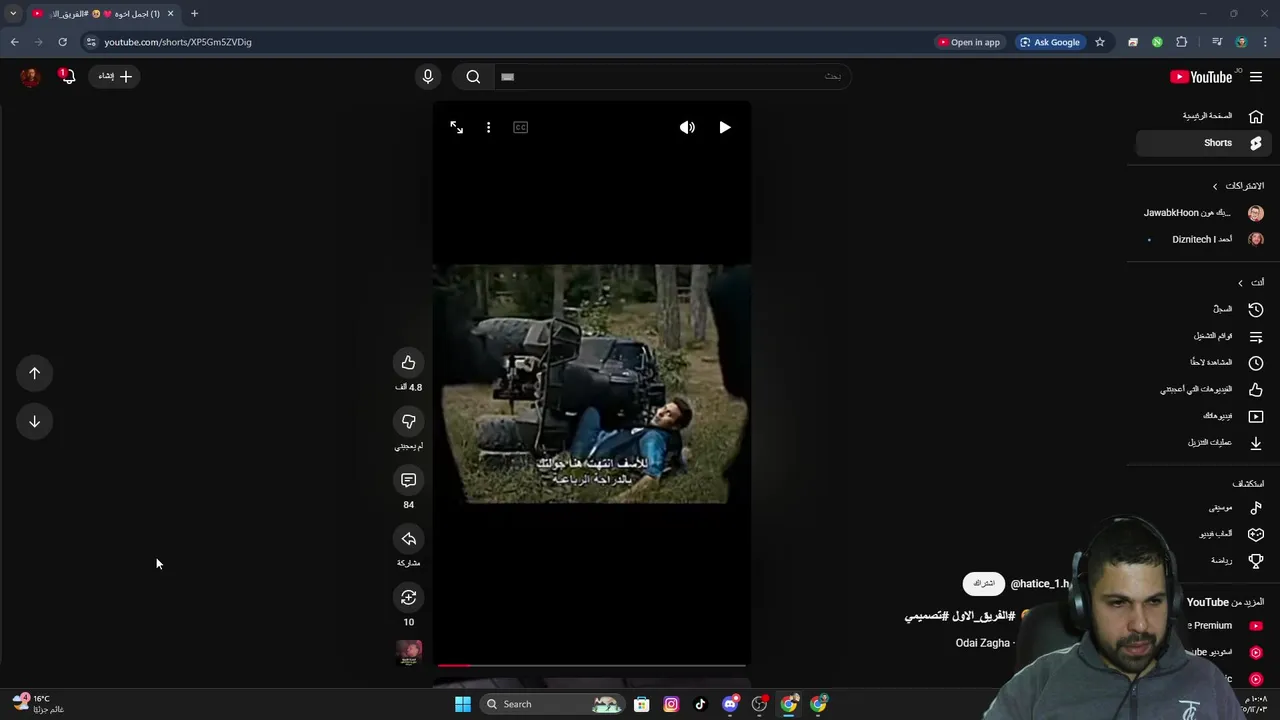Open media controls music-note icon
This screenshot has height=720, width=1280.
(1216, 42)
